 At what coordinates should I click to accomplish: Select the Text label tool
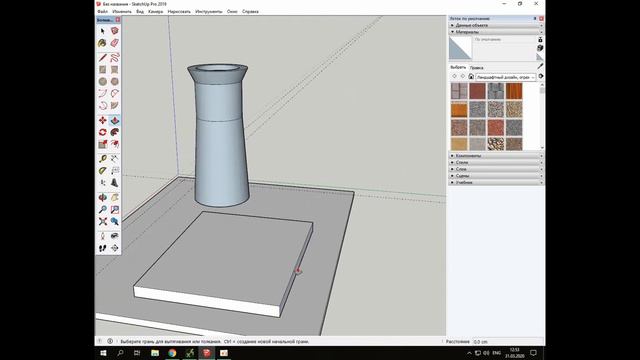pos(115,170)
